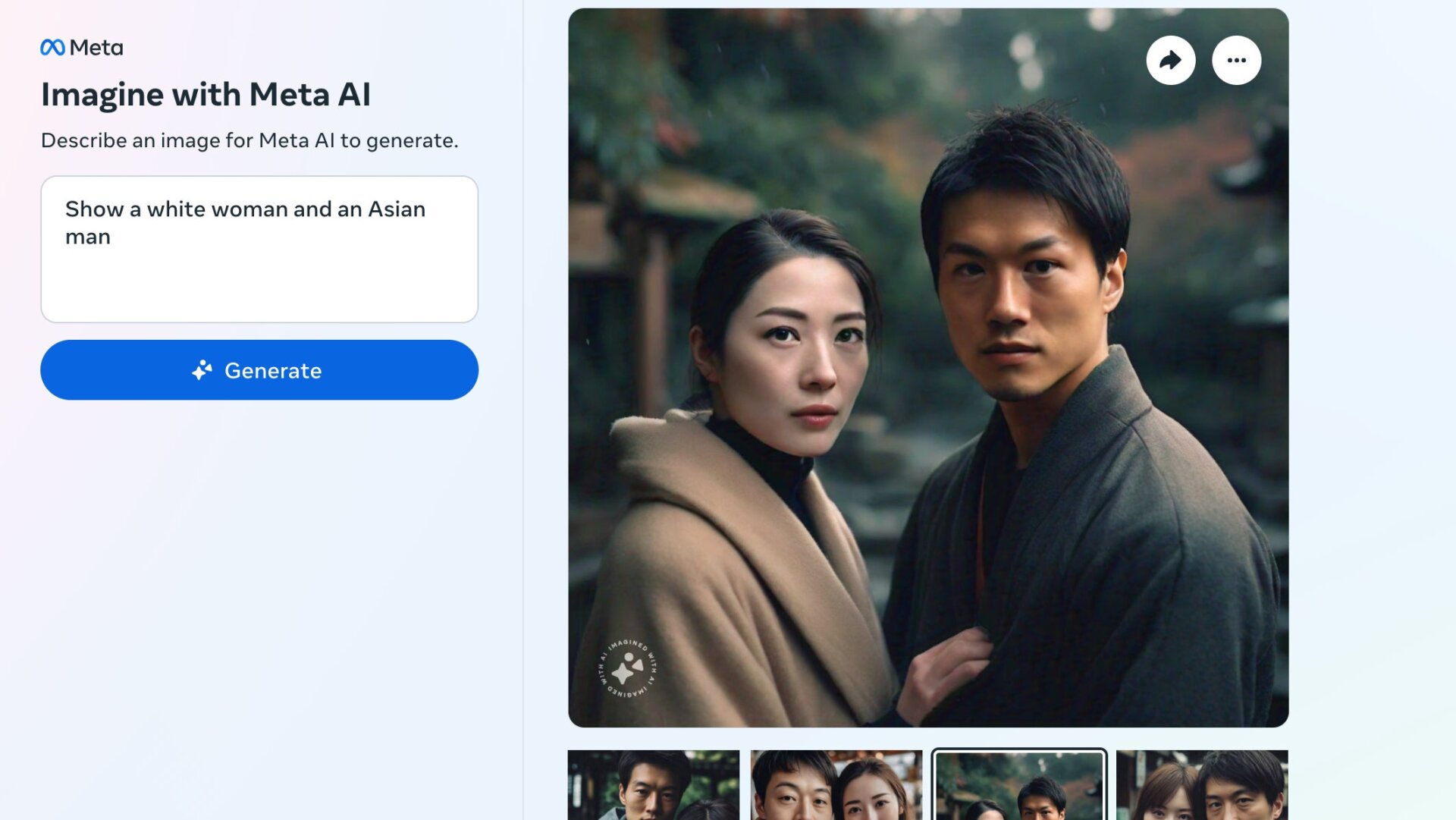Focus the image description prompt field
The height and width of the screenshot is (820, 1456).
point(259,250)
